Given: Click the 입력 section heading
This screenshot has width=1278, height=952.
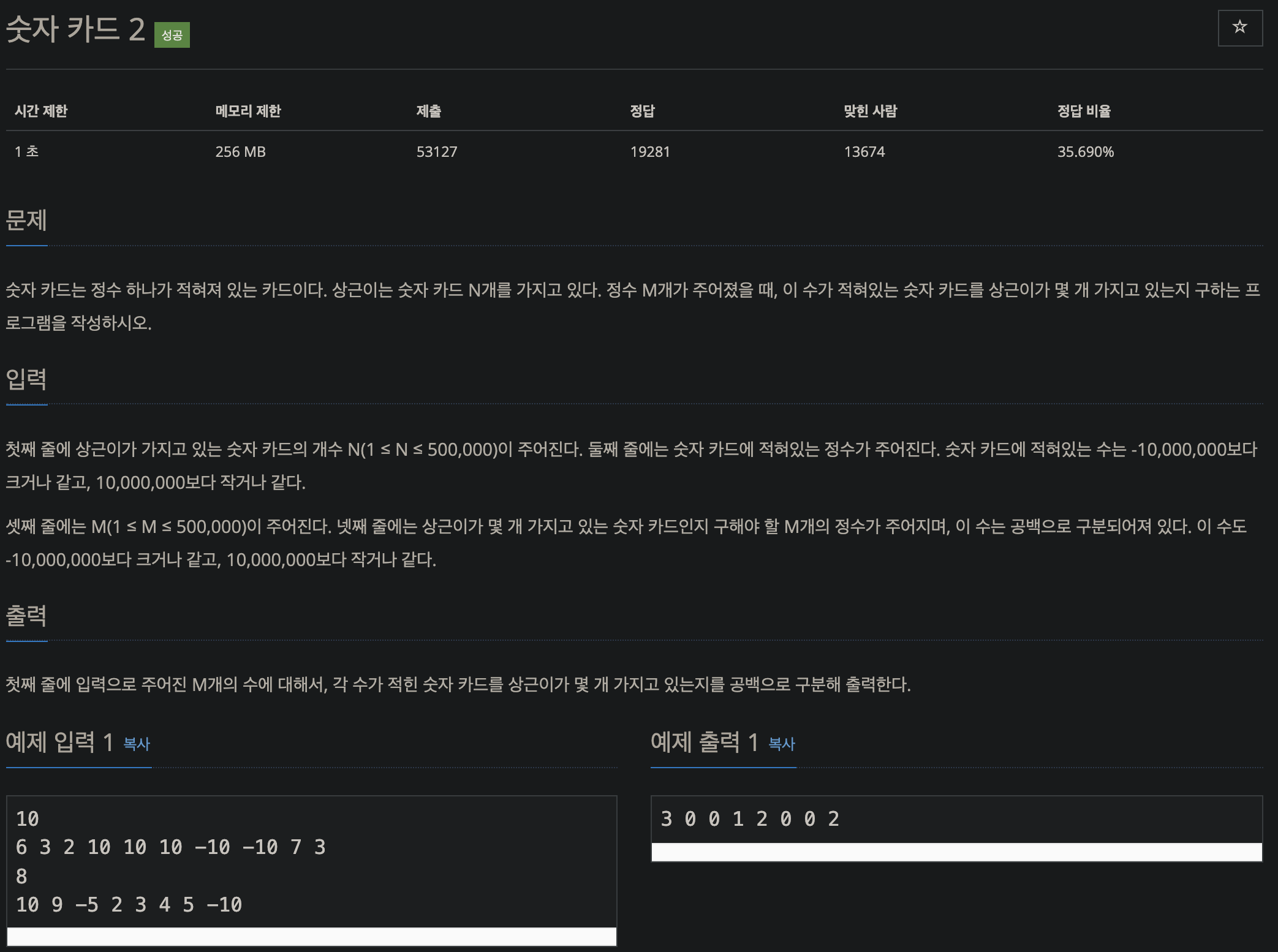Looking at the screenshot, I should point(26,379).
